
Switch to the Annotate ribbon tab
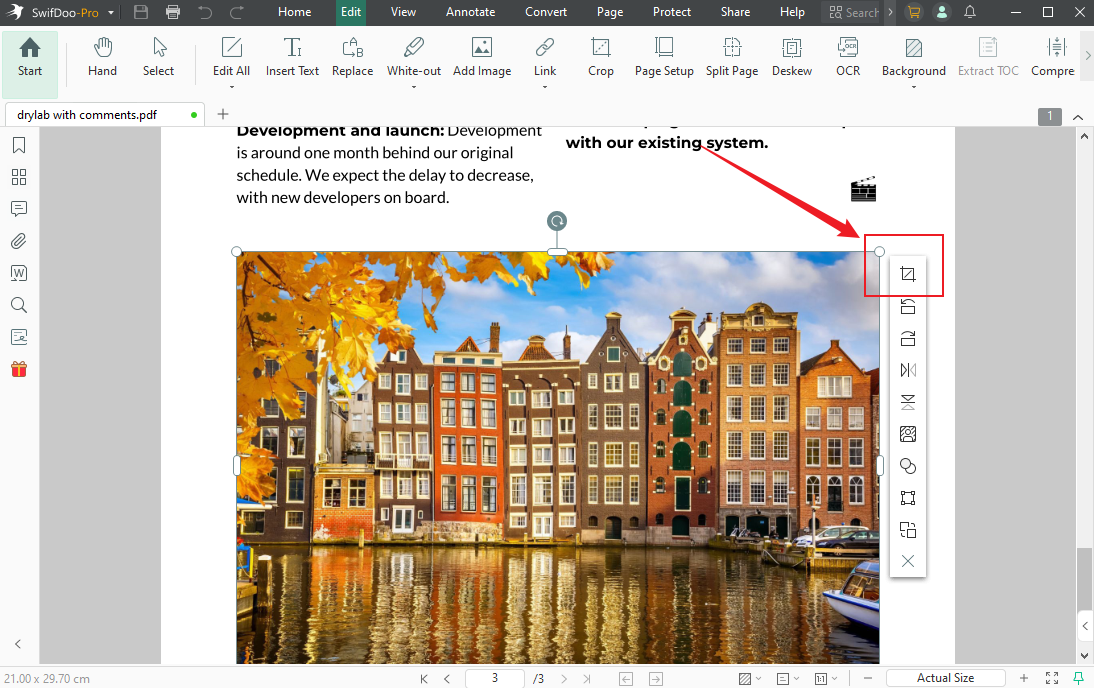pyautogui.click(x=470, y=12)
